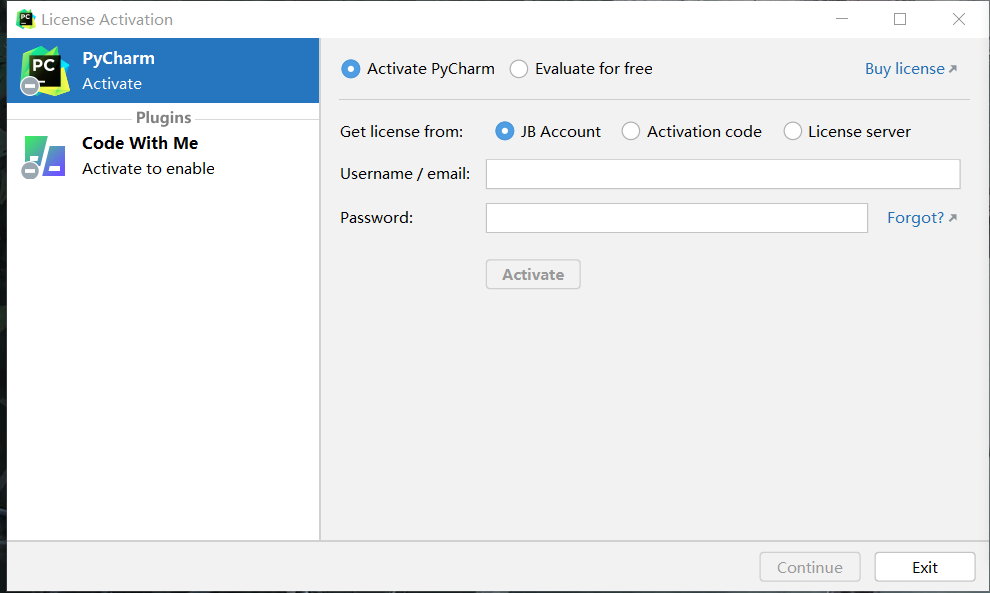
Task: Click the Code With Me plugin icon
Action: point(44,157)
